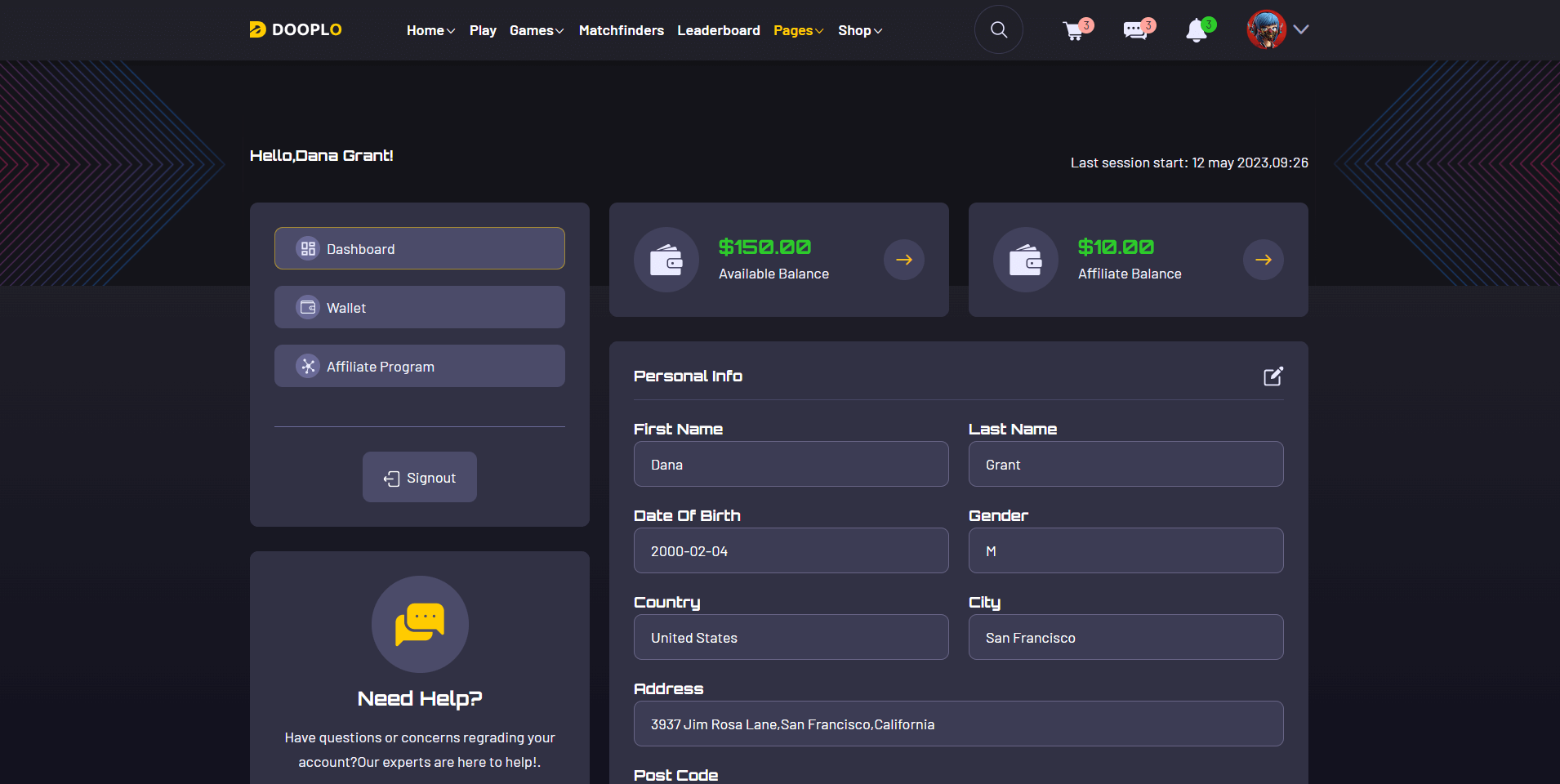
Task: Click the $150.00 balance amount
Action: click(764, 247)
